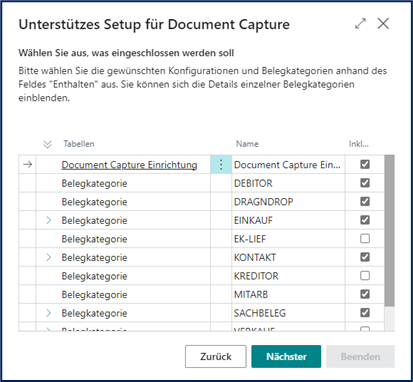Click the Document Capture Ein... name cell
413x382 pixels.
(288, 165)
